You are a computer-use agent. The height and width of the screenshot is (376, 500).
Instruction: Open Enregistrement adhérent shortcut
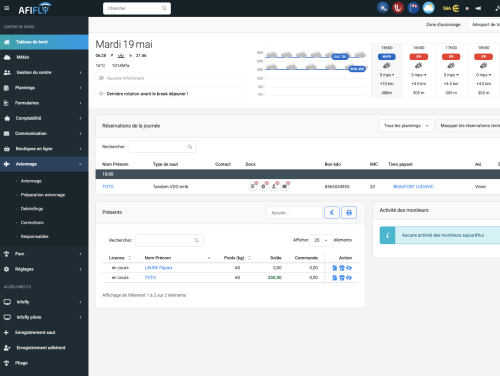tap(44, 348)
